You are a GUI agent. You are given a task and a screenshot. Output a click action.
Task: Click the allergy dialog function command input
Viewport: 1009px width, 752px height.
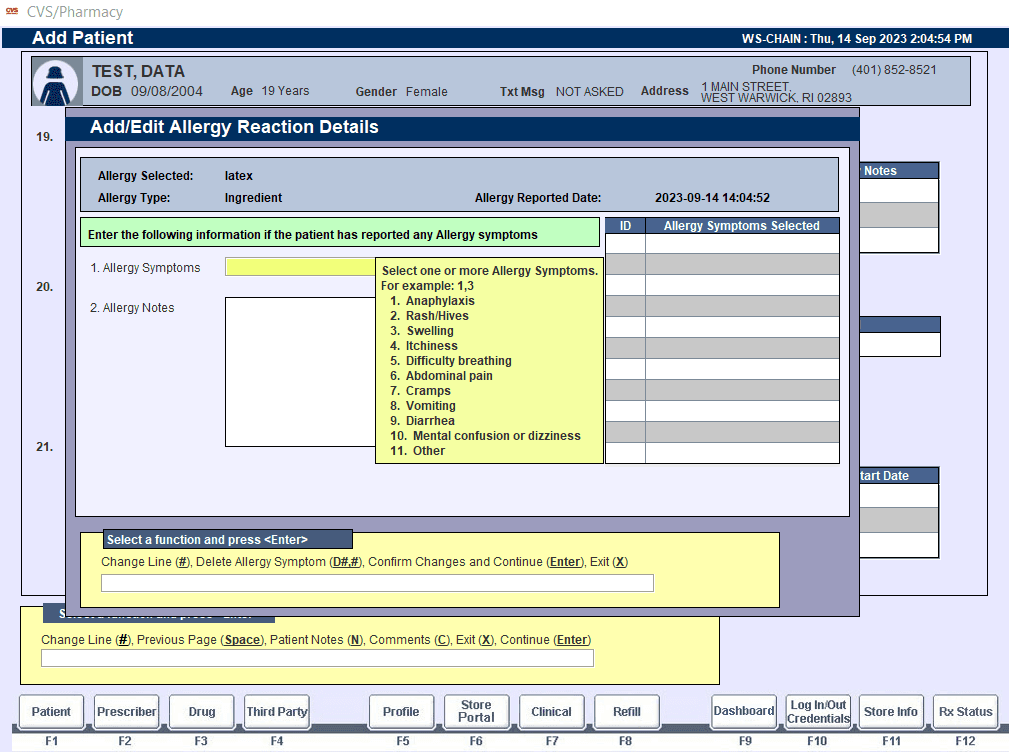[x=377, y=583]
